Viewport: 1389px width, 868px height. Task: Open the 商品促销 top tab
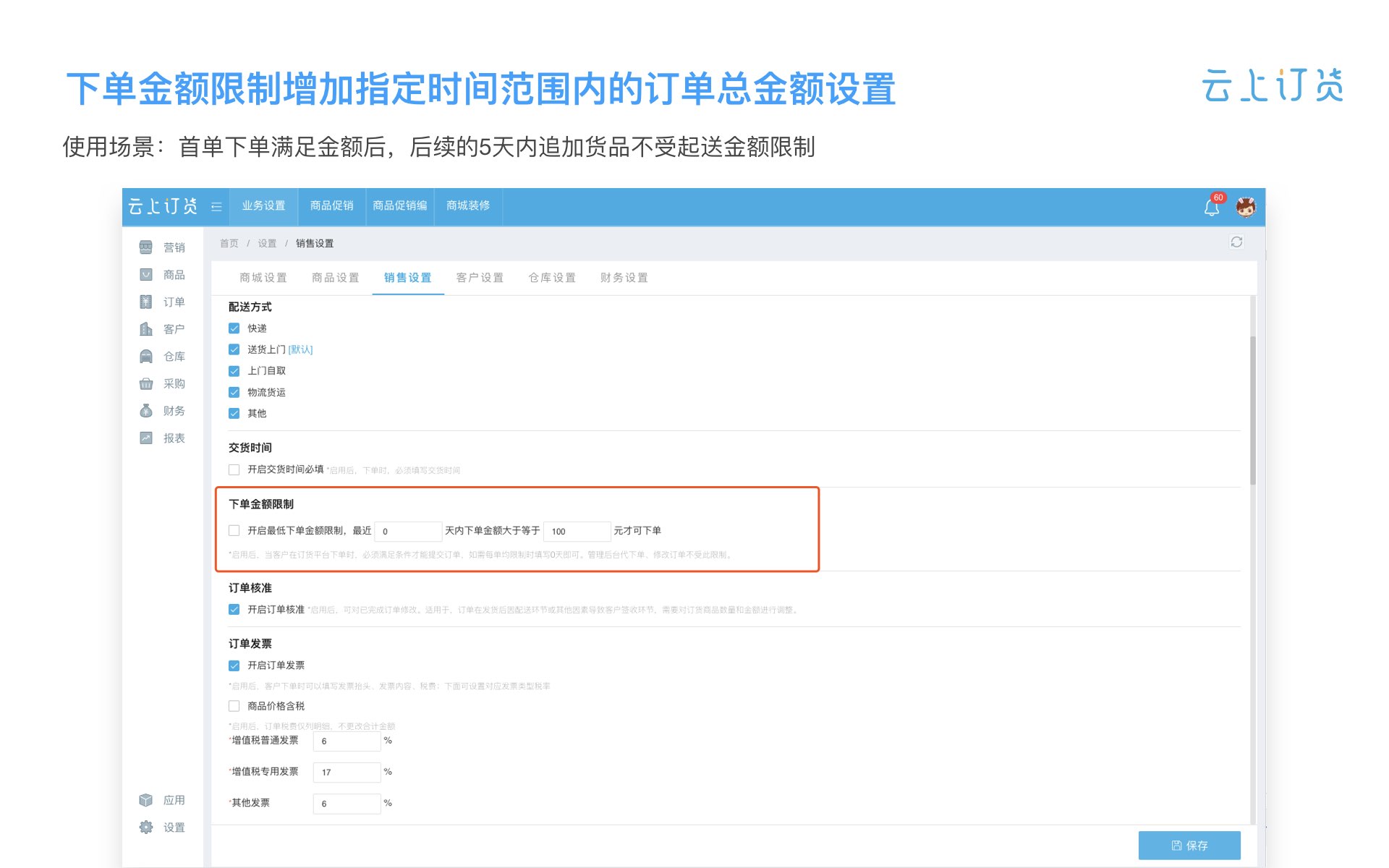click(x=332, y=206)
